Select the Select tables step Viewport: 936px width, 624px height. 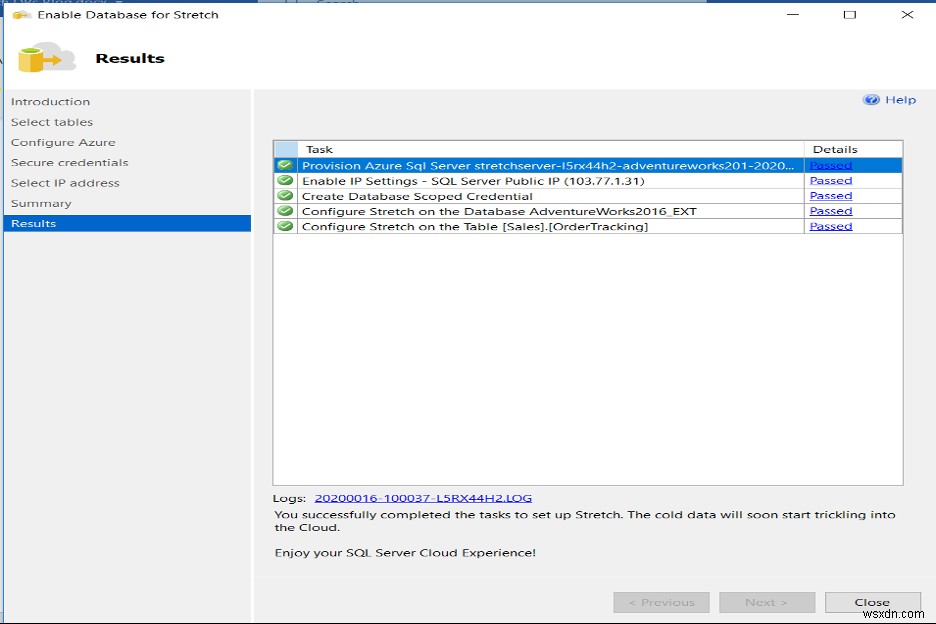tap(52, 122)
